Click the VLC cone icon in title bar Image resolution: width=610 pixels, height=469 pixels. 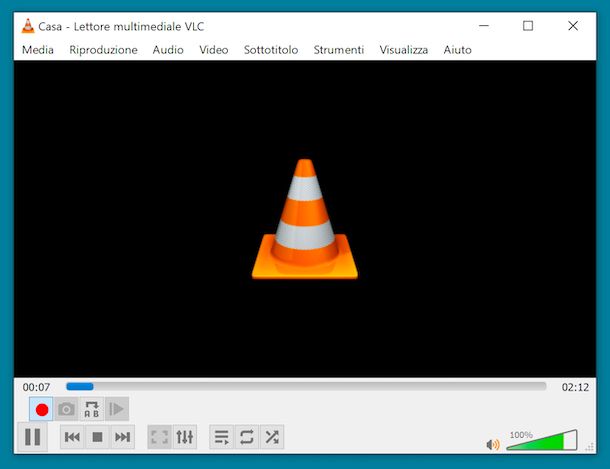(28, 26)
